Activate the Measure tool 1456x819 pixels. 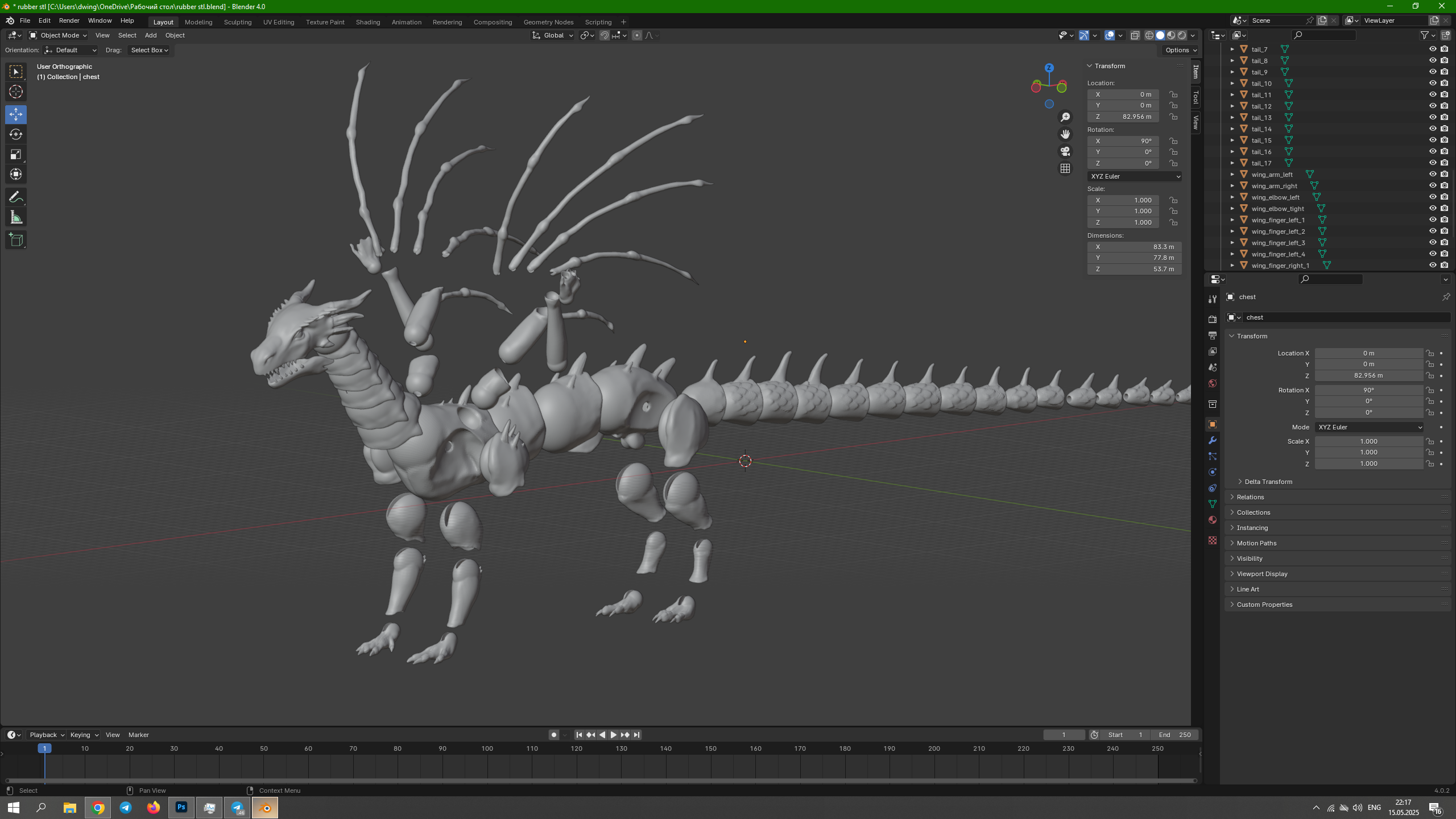16,217
